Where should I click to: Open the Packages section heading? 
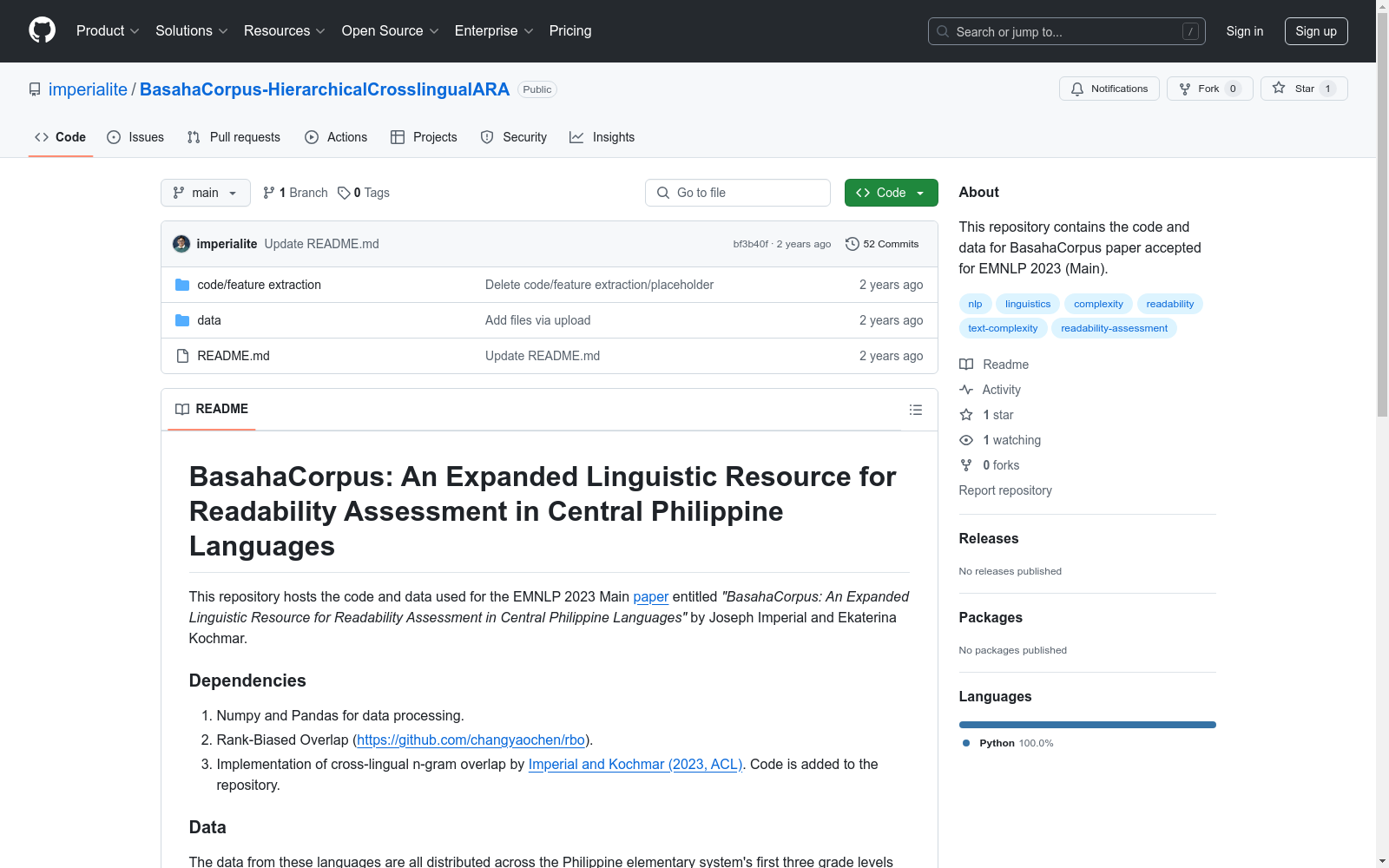(991, 617)
